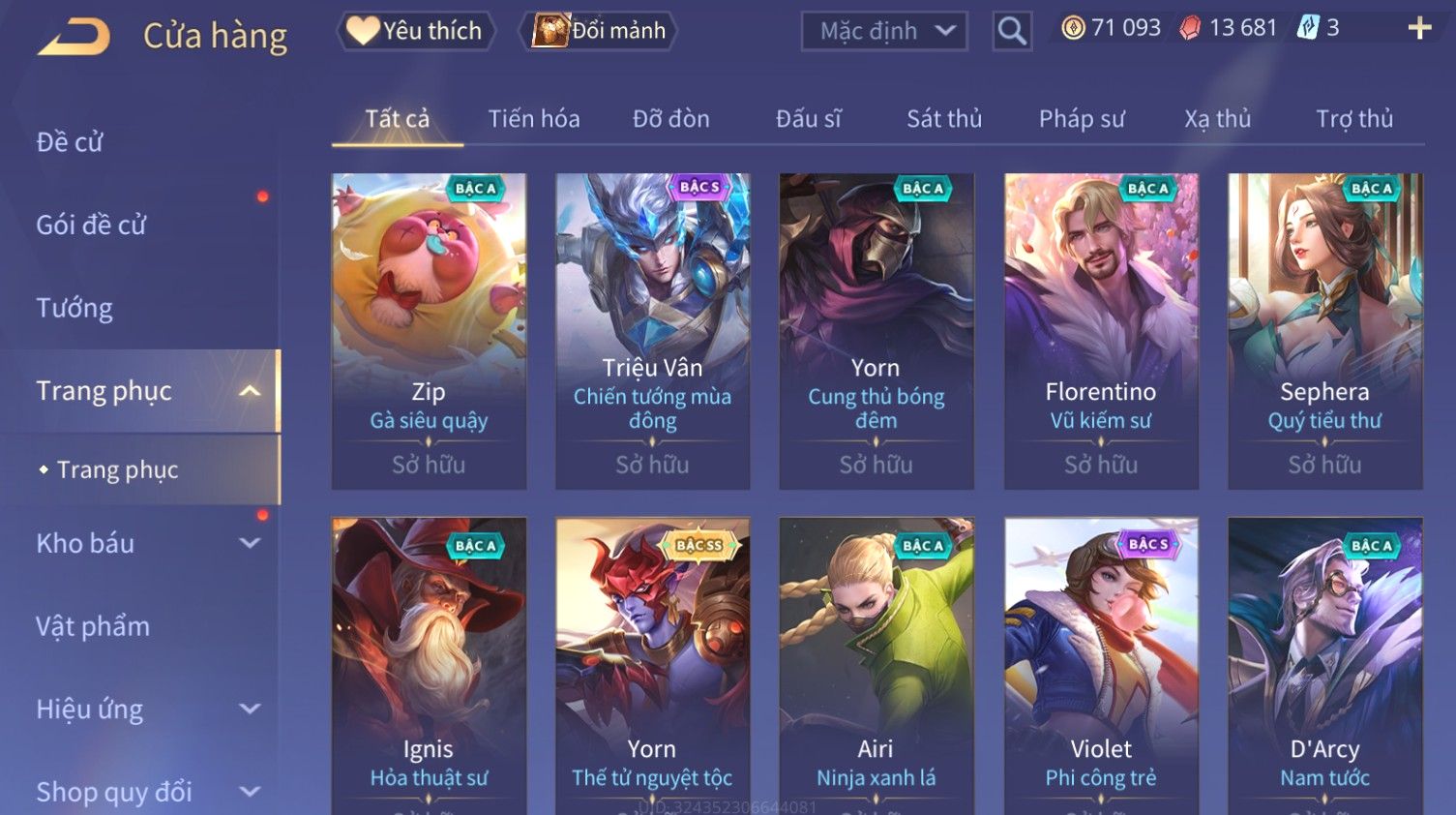Screen dimensions: 1456x815
Task: Click the gold coin balance icon
Action: (x=1073, y=28)
